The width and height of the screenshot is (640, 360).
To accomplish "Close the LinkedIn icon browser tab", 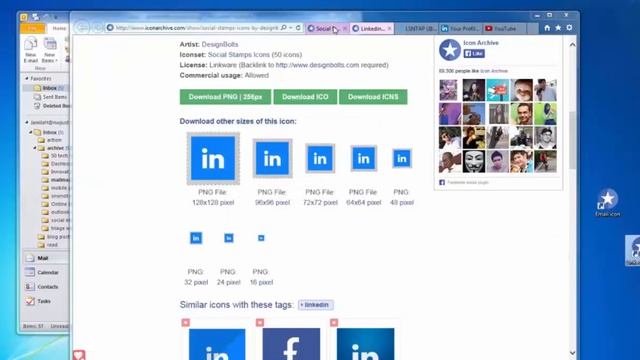I will pos(390,29).
